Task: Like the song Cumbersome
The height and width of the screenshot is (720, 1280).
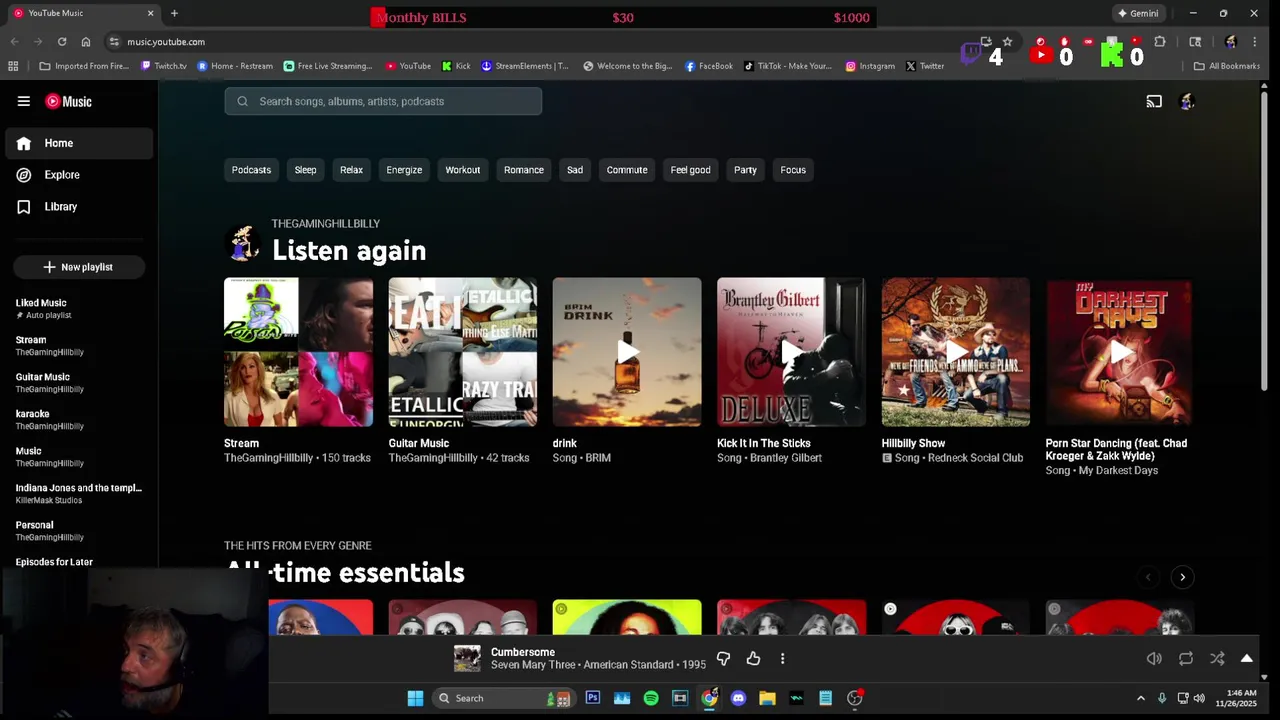Action: click(x=753, y=658)
